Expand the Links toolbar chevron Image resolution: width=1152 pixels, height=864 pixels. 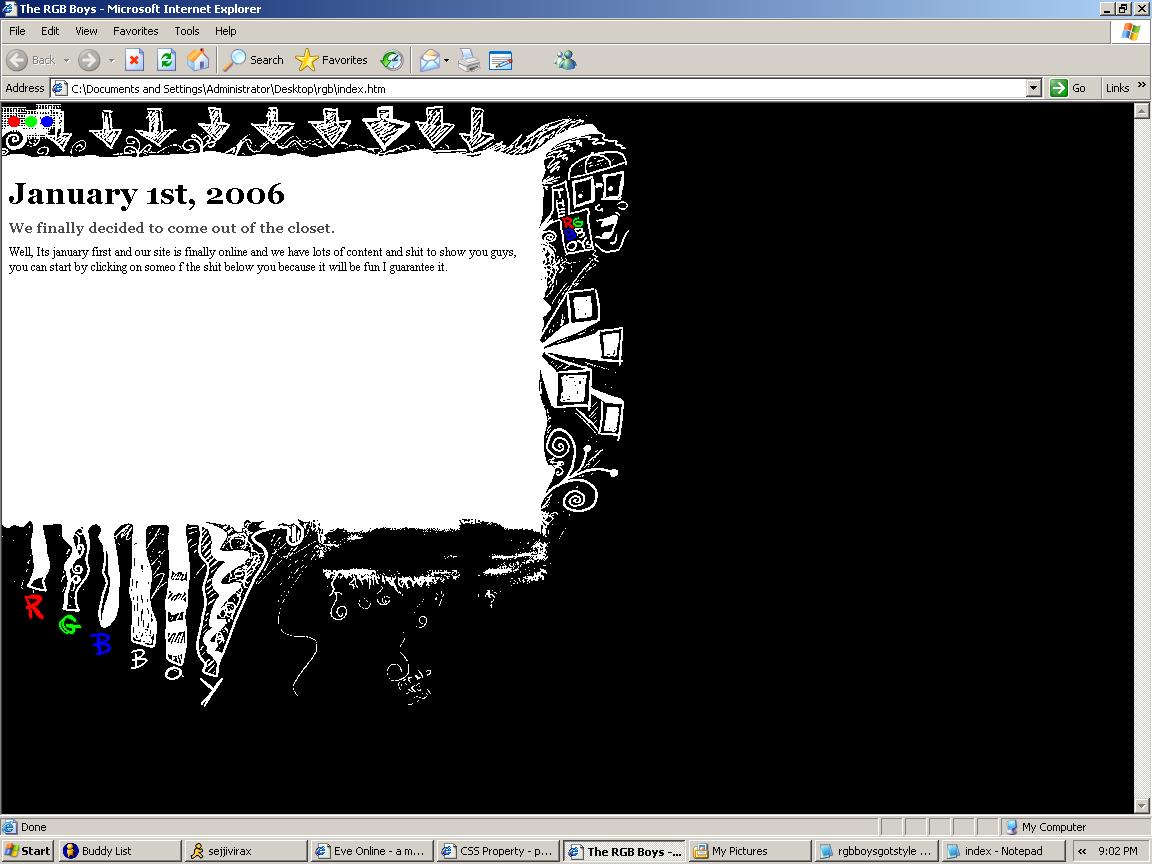(x=1142, y=87)
